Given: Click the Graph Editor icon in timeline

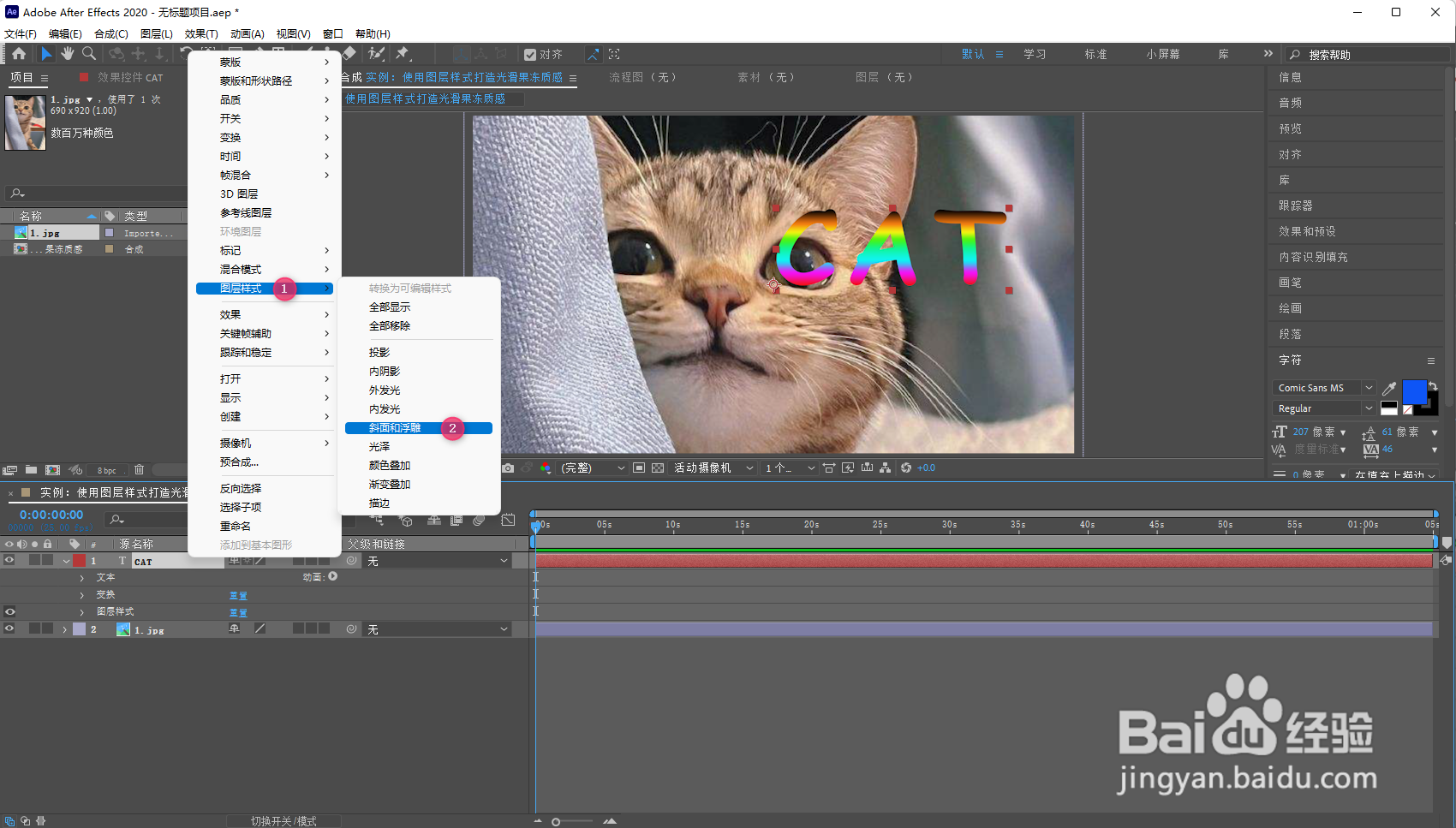Looking at the screenshot, I should [x=509, y=520].
